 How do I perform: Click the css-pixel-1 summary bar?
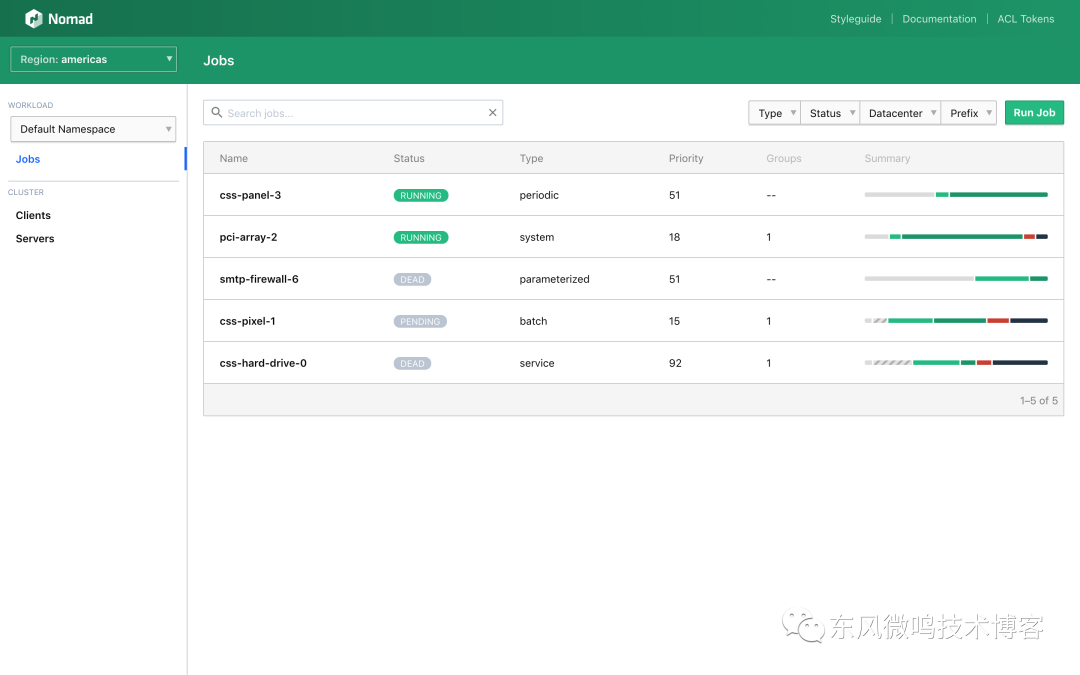coord(956,321)
